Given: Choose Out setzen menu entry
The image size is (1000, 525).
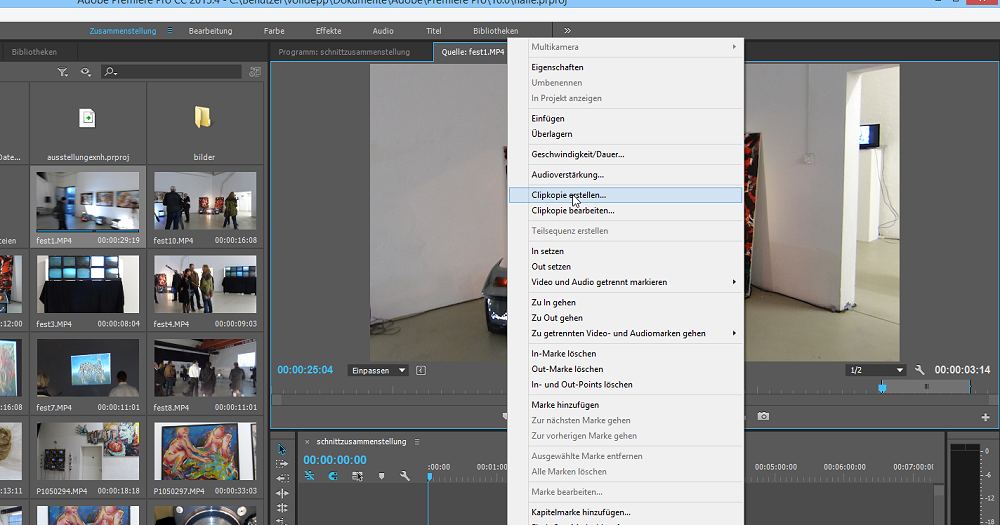Looking at the screenshot, I should click(x=626, y=267).
